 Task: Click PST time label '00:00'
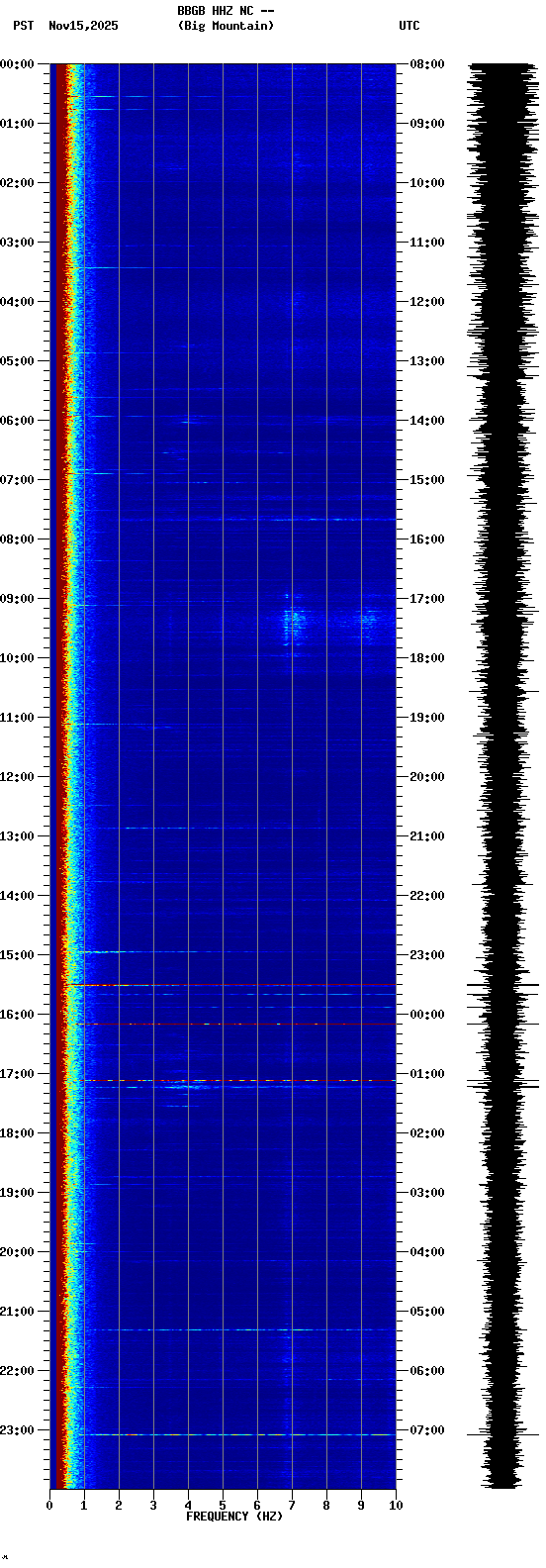(x=18, y=64)
